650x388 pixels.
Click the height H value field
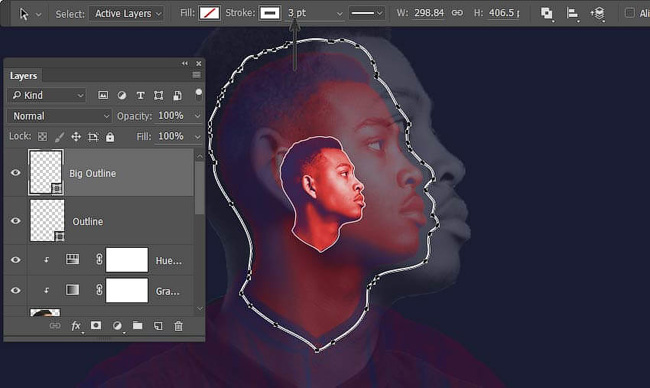click(x=504, y=13)
